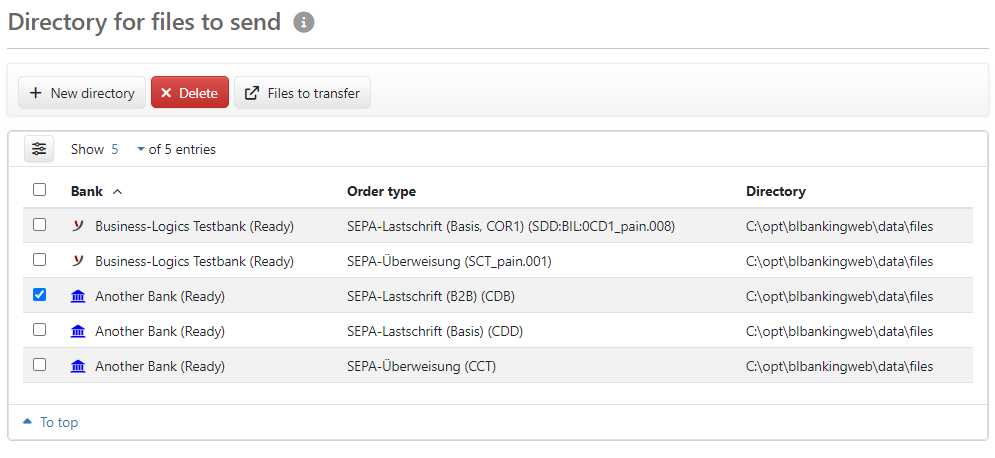The height and width of the screenshot is (458, 995).
Task: Click the Business-Logics logo in the SDD row
Action: point(78,226)
